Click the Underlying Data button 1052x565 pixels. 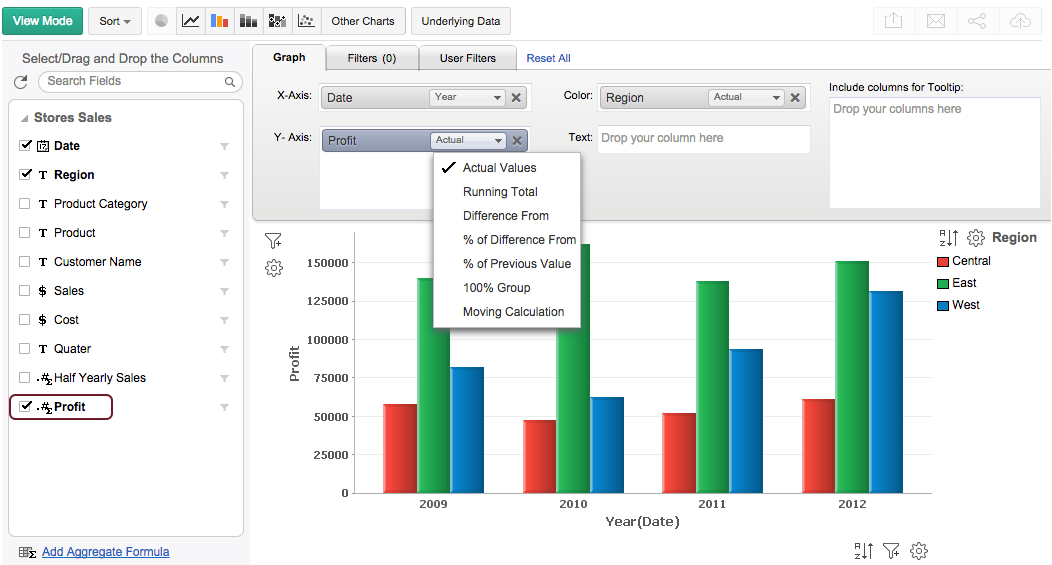click(460, 21)
